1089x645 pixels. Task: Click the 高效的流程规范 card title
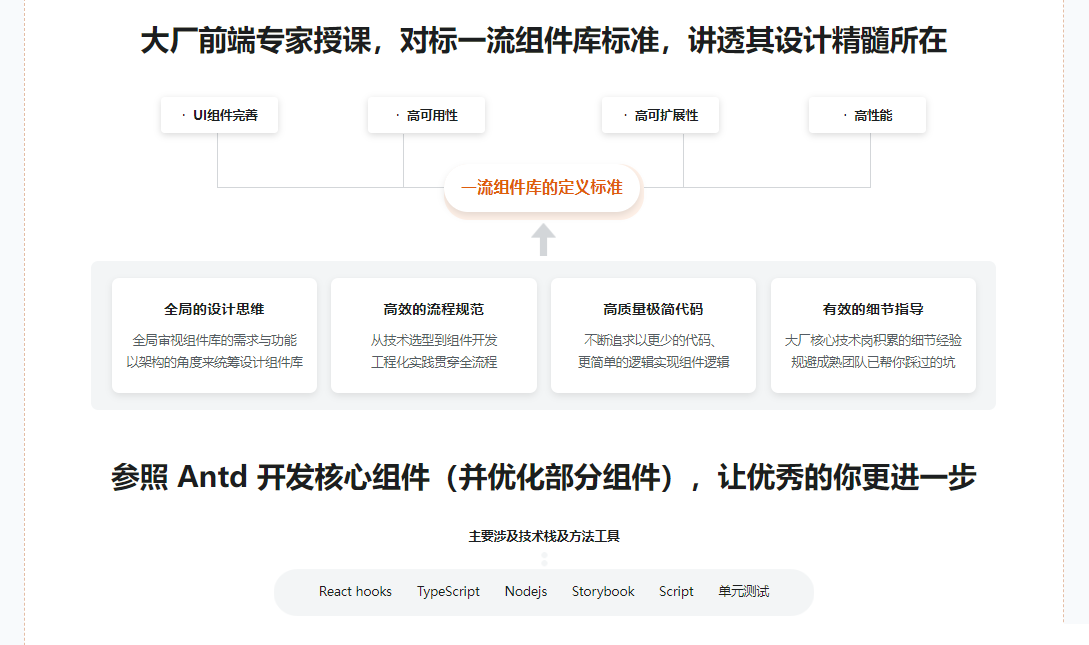click(433, 310)
